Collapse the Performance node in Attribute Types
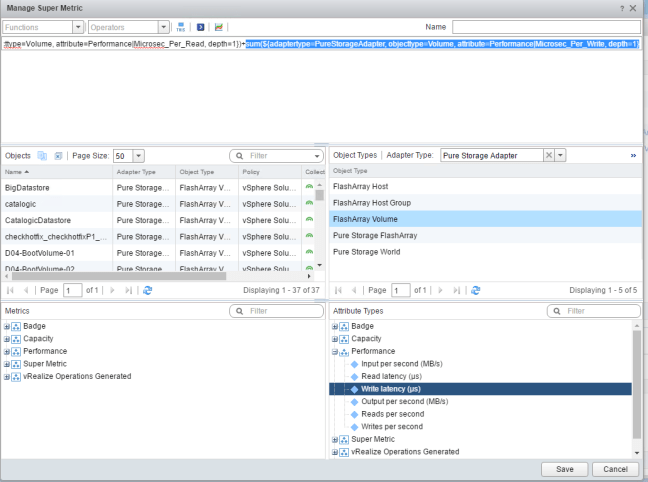This screenshot has width=648, height=482. (334, 351)
